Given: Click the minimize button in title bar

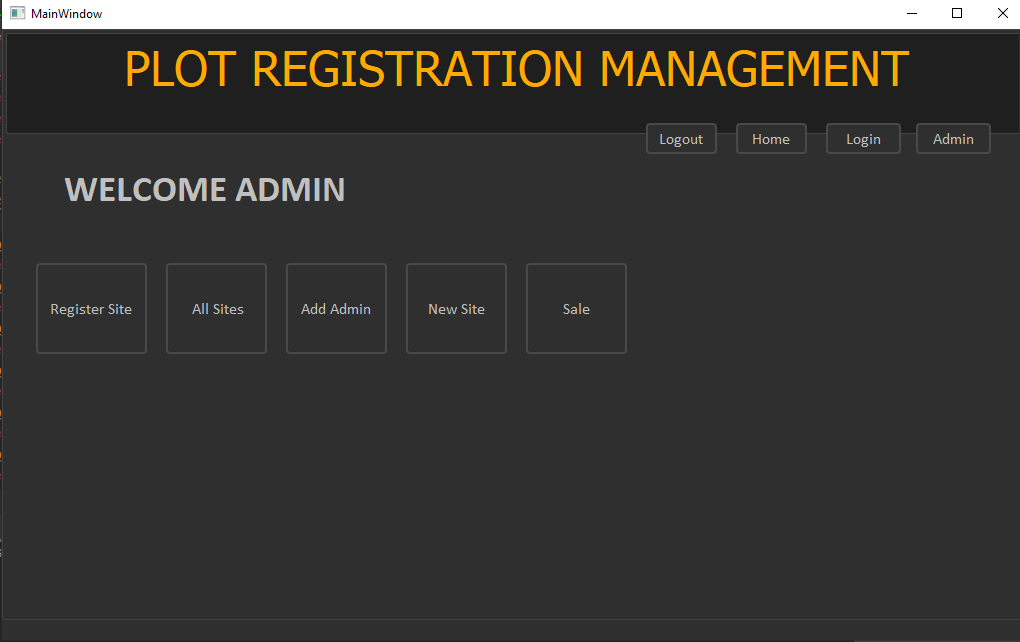Looking at the screenshot, I should tap(911, 13).
